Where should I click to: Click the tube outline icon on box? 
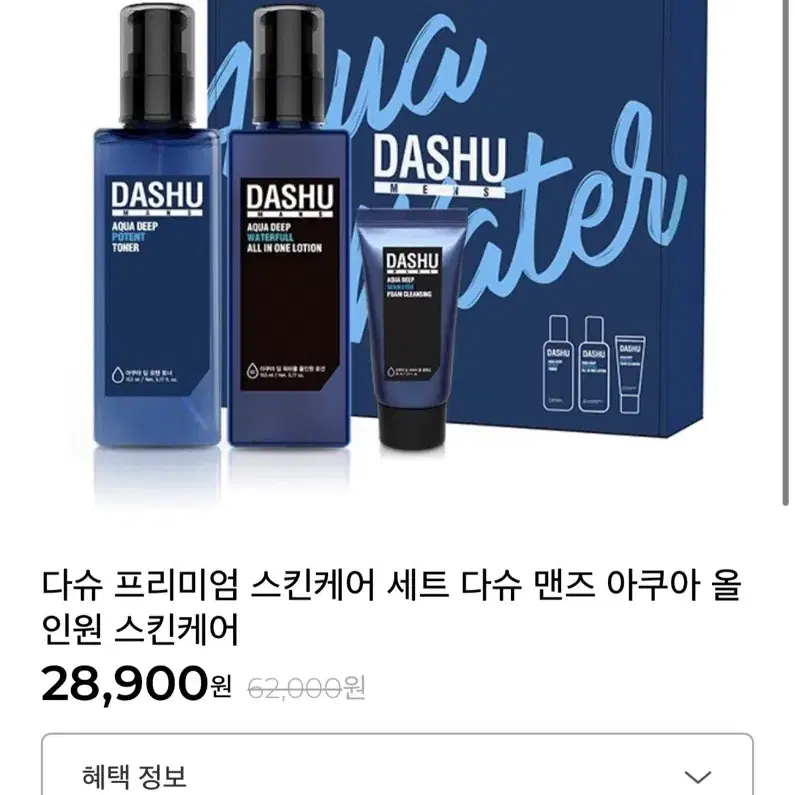point(630,375)
